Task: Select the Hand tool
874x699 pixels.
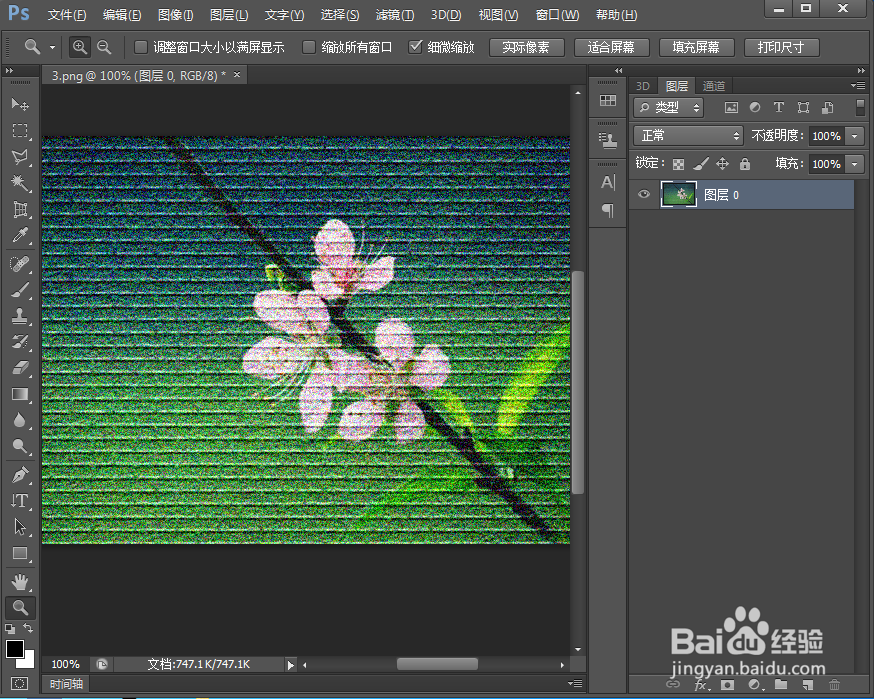Action: coord(20,582)
